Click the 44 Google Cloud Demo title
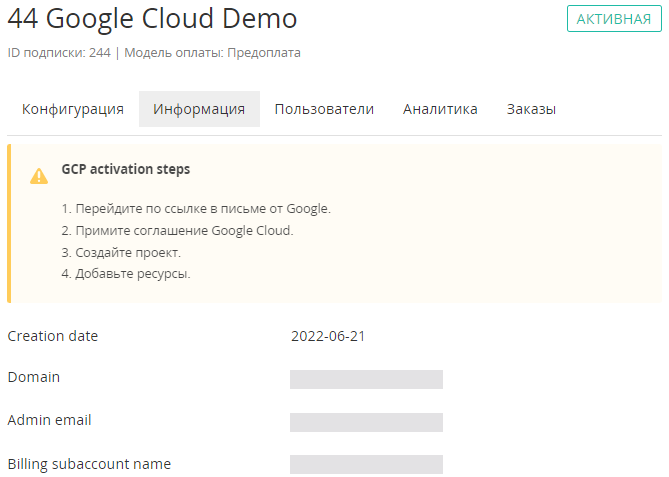Screen dimensions: 669x477 (152, 18)
